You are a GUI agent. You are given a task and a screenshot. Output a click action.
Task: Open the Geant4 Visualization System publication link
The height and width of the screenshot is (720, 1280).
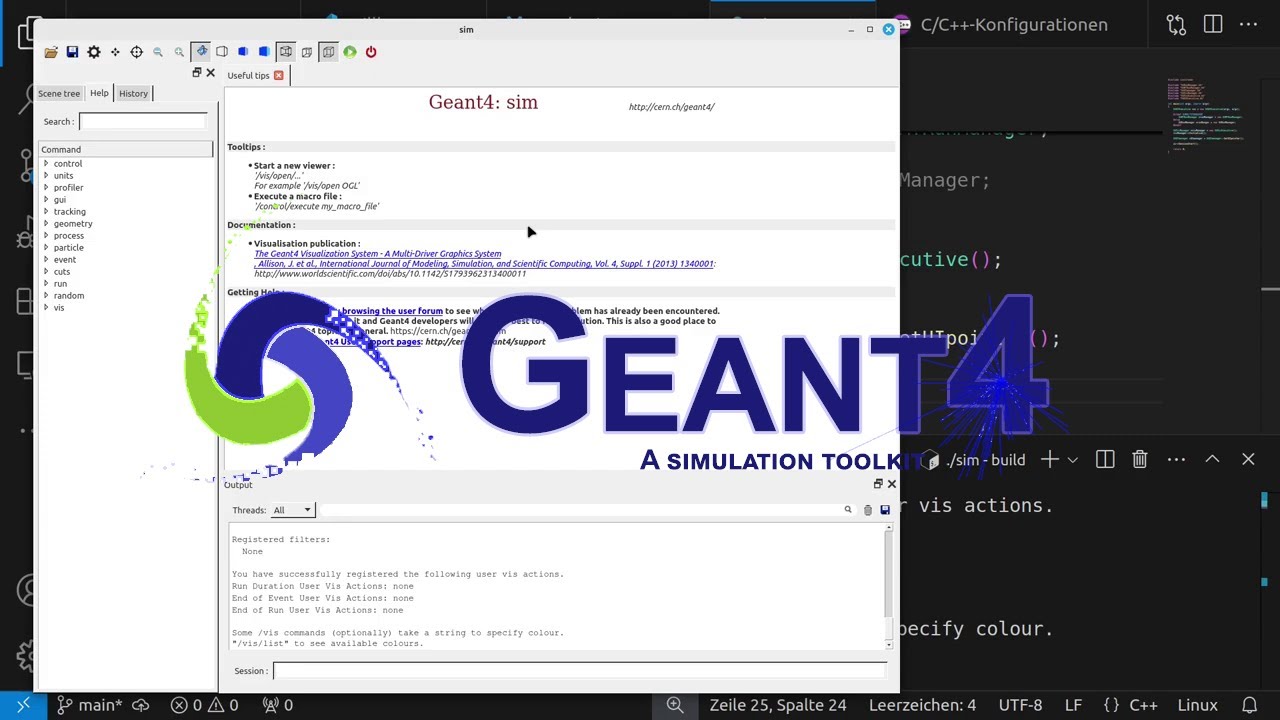point(378,254)
